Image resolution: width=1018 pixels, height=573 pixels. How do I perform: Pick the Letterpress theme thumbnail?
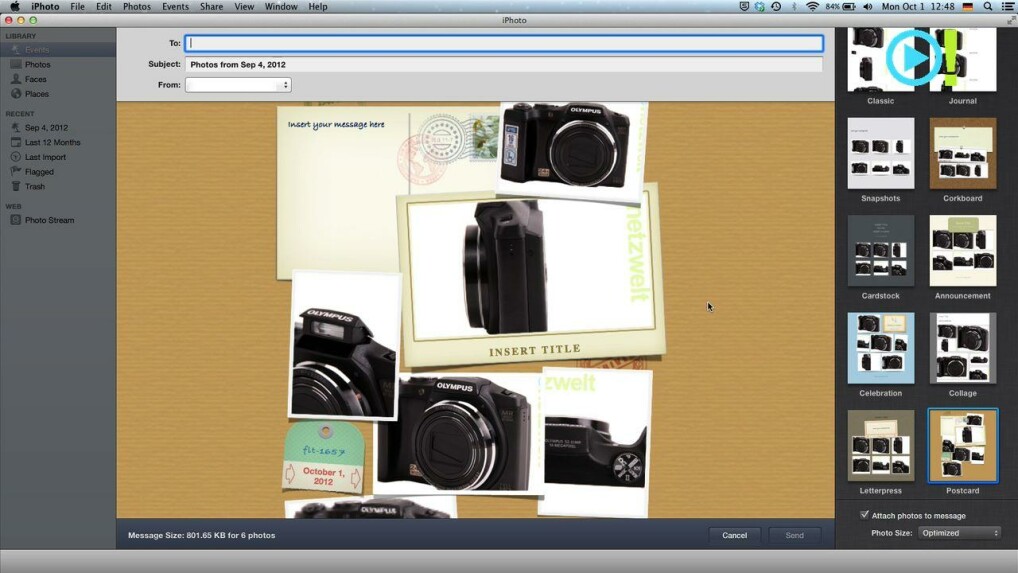point(880,446)
